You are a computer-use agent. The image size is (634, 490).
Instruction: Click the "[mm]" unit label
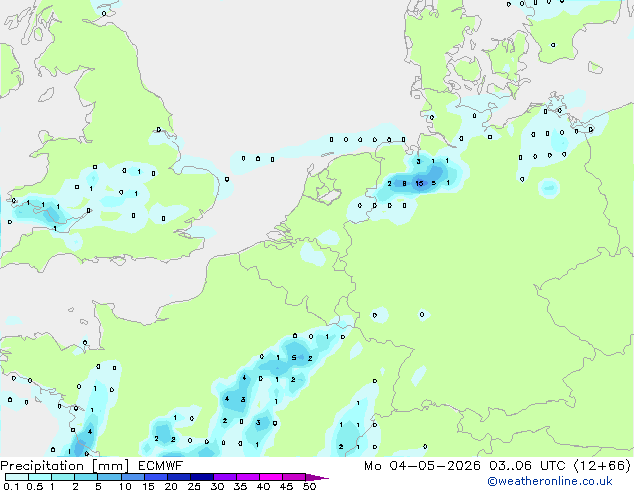click(110, 466)
